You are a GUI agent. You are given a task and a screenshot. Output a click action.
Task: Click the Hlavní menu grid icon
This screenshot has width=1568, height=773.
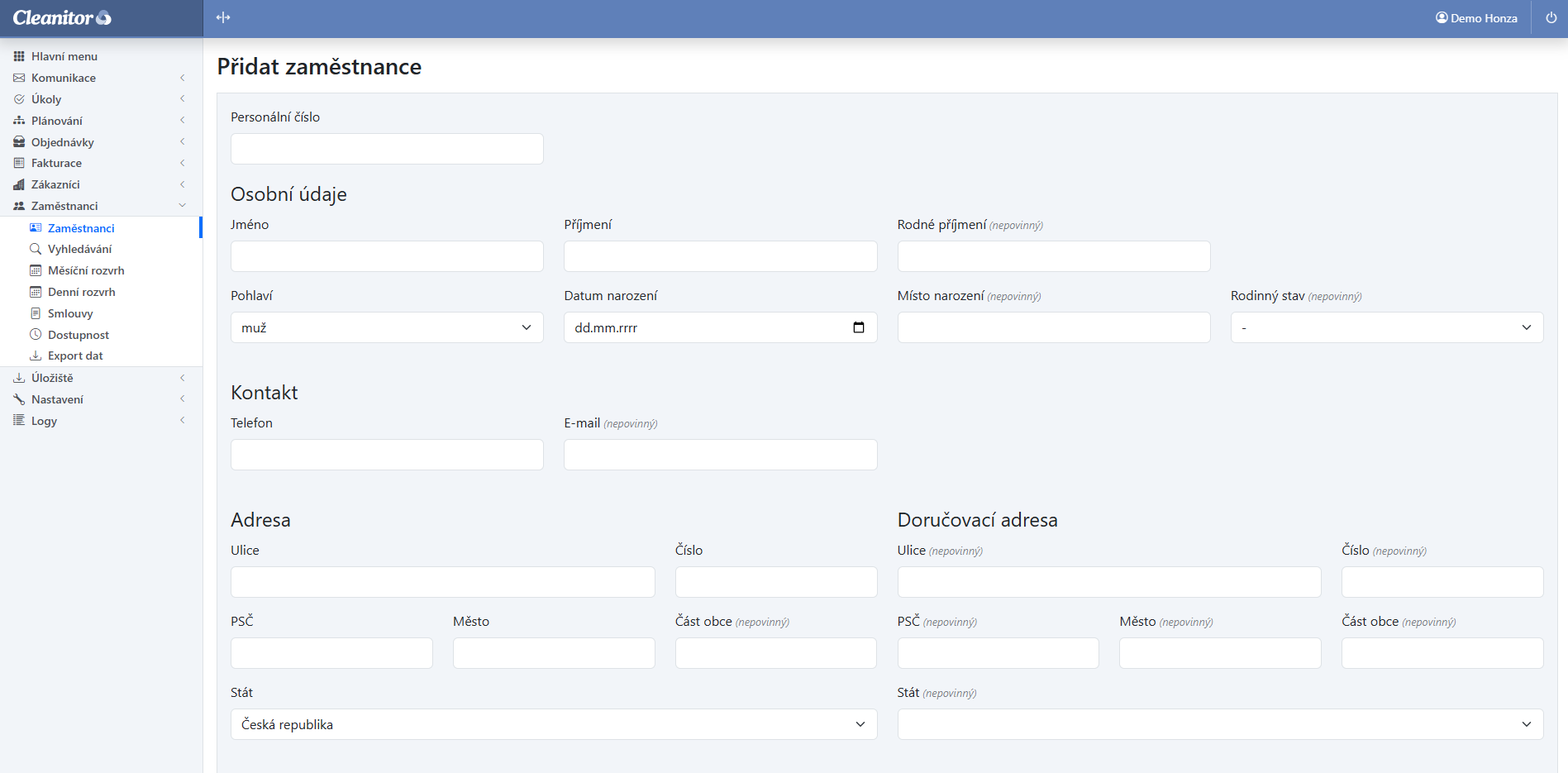[19, 56]
